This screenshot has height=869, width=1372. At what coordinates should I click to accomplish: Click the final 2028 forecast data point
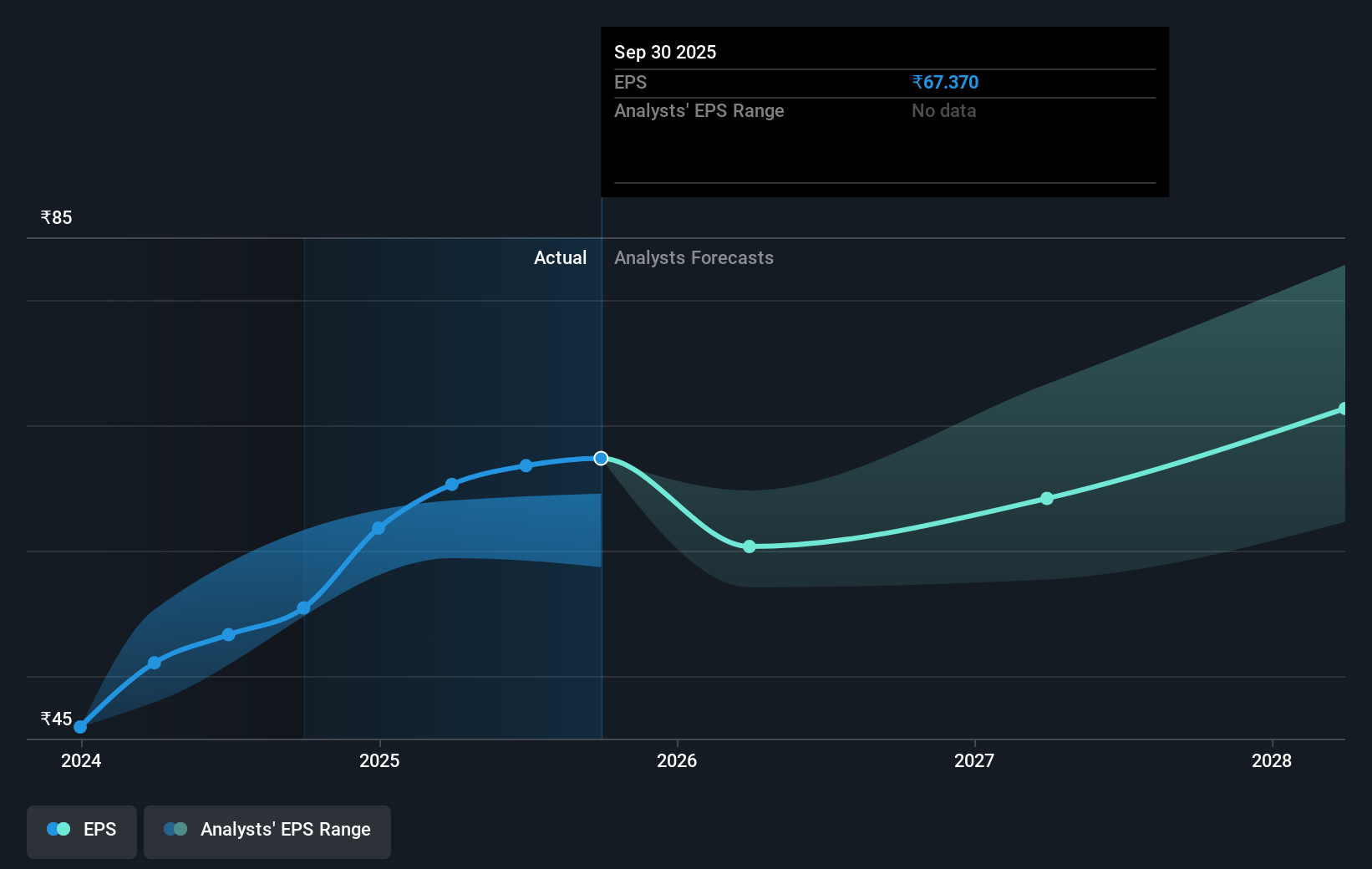click(1344, 409)
